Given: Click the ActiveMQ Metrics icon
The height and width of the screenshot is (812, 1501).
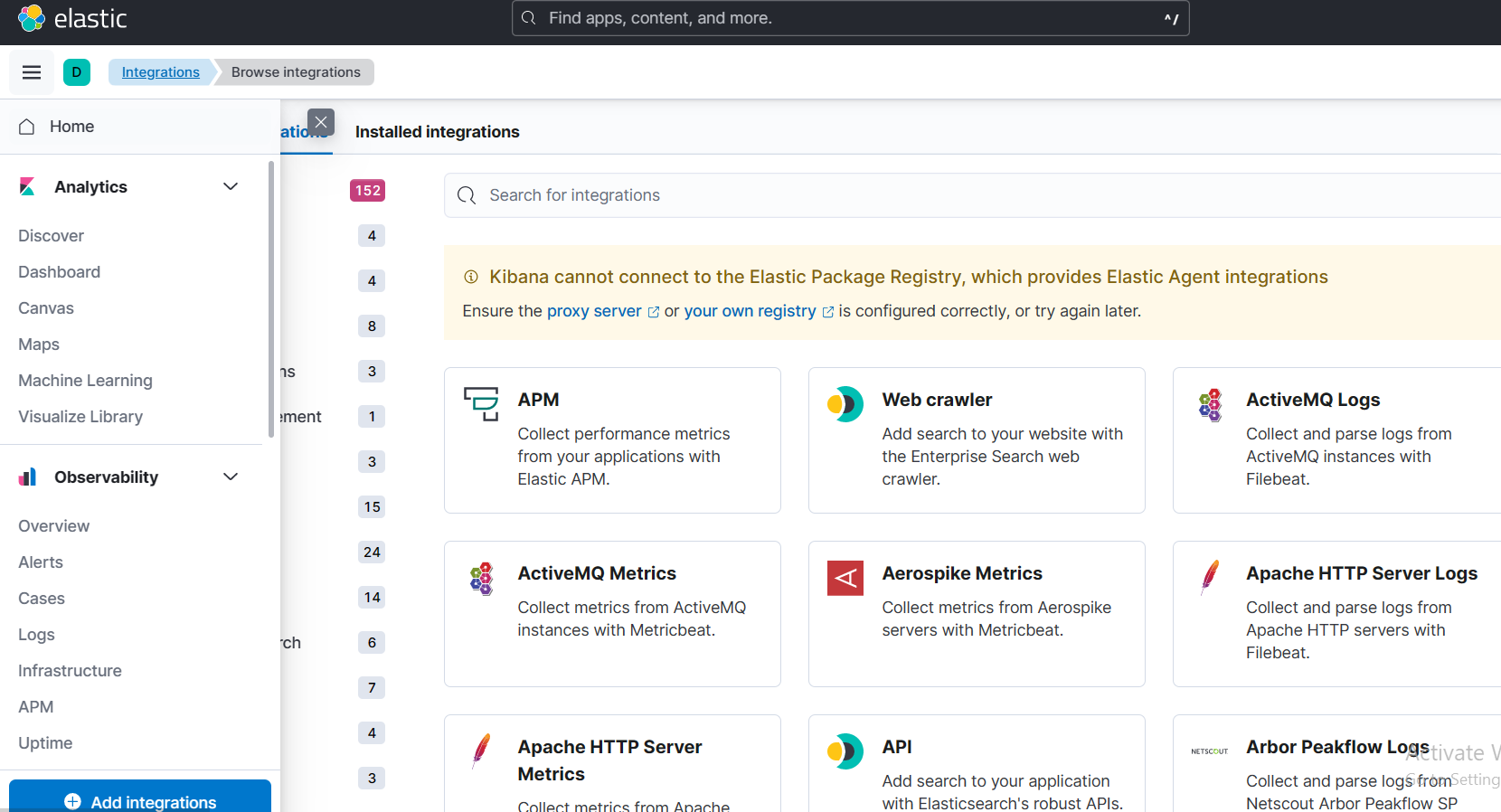Looking at the screenshot, I should [x=481, y=578].
